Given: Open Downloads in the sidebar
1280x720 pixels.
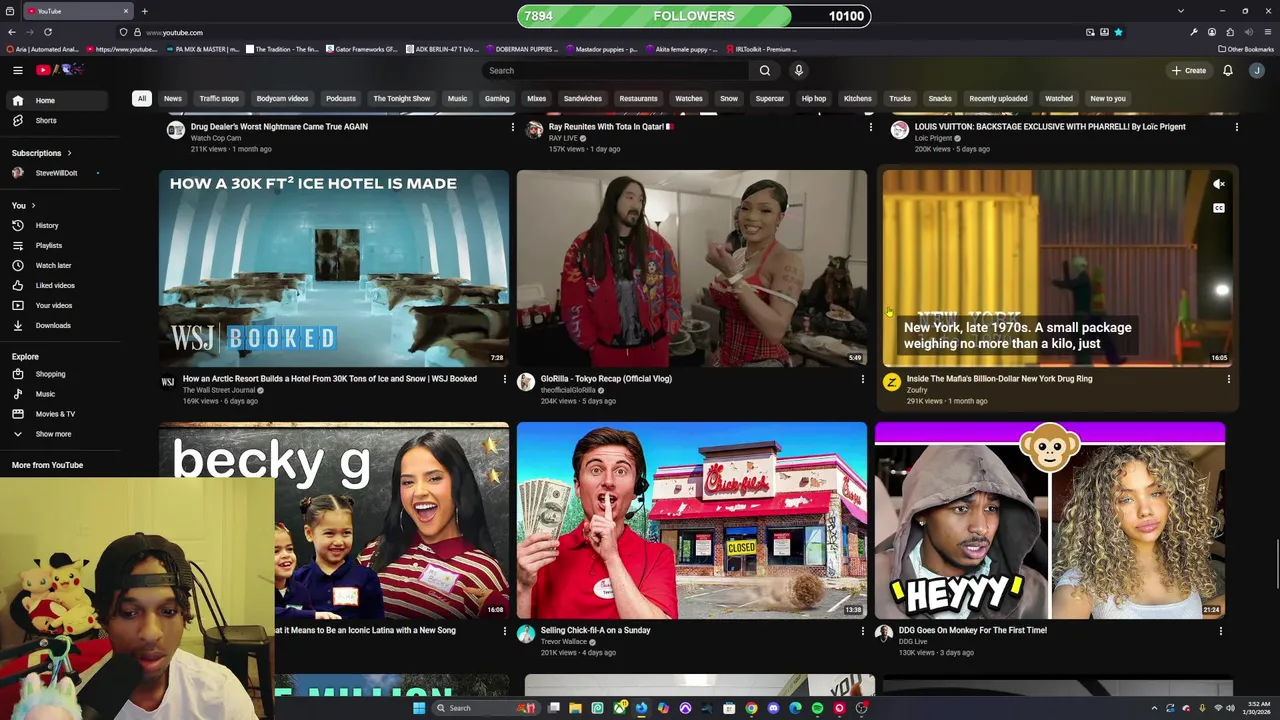Looking at the screenshot, I should [x=57, y=325].
